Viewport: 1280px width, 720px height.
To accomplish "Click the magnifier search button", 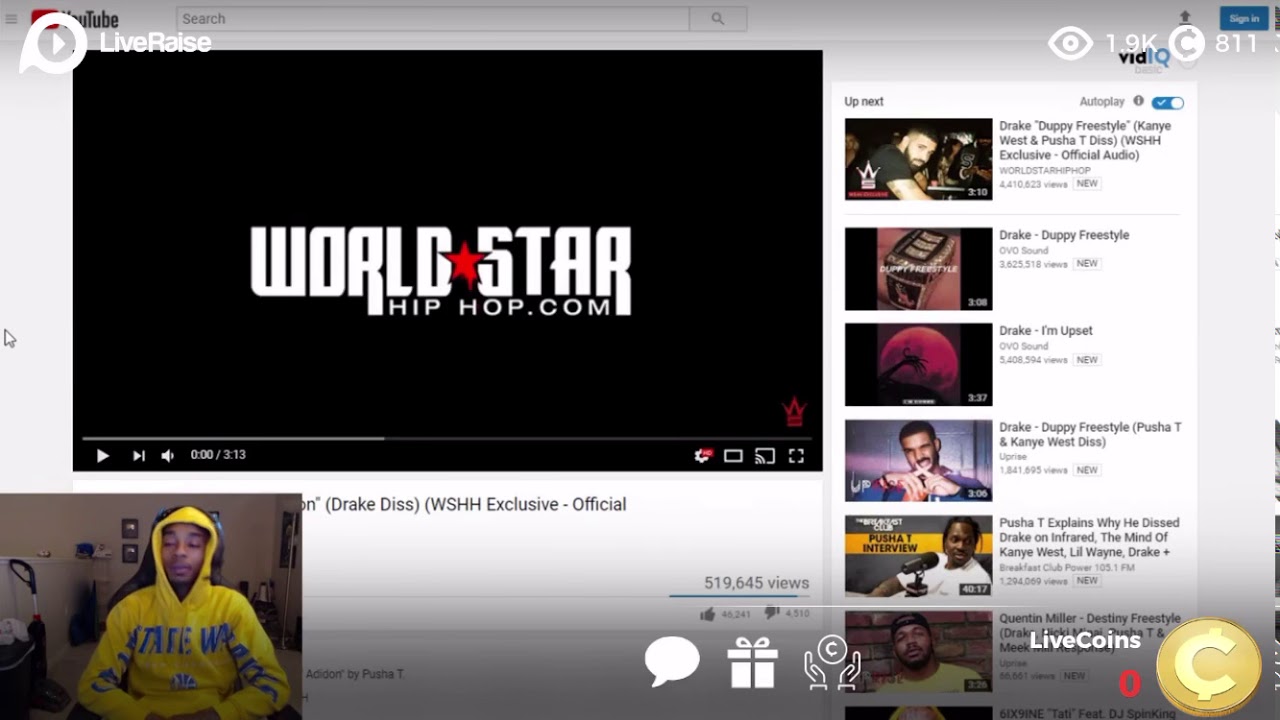I will click(x=718, y=19).
